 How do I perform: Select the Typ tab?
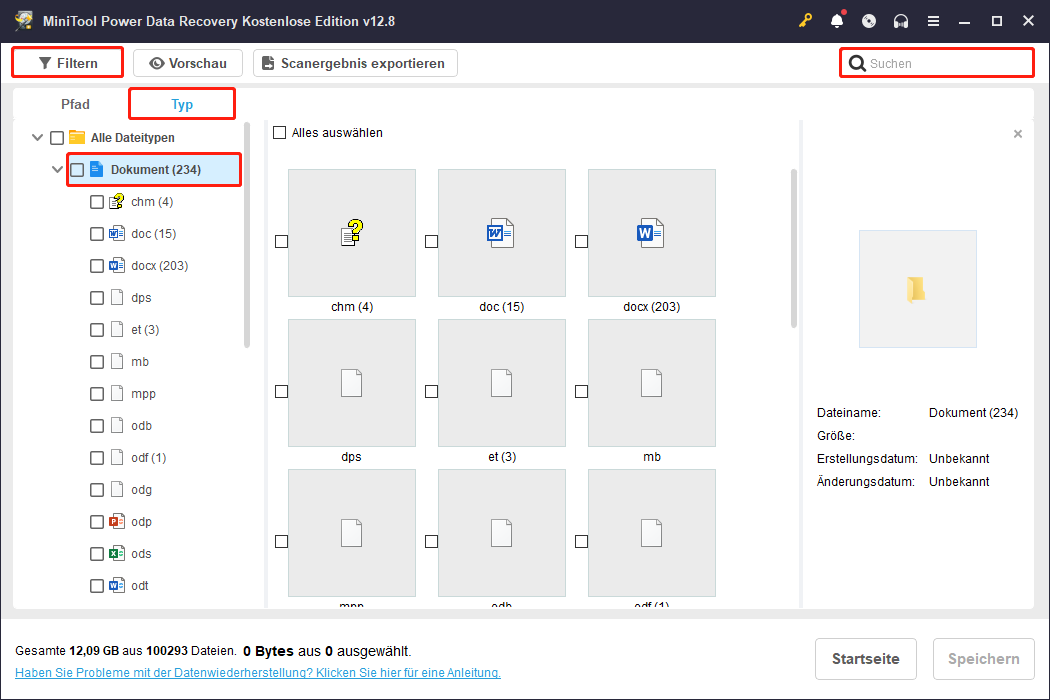181,103
